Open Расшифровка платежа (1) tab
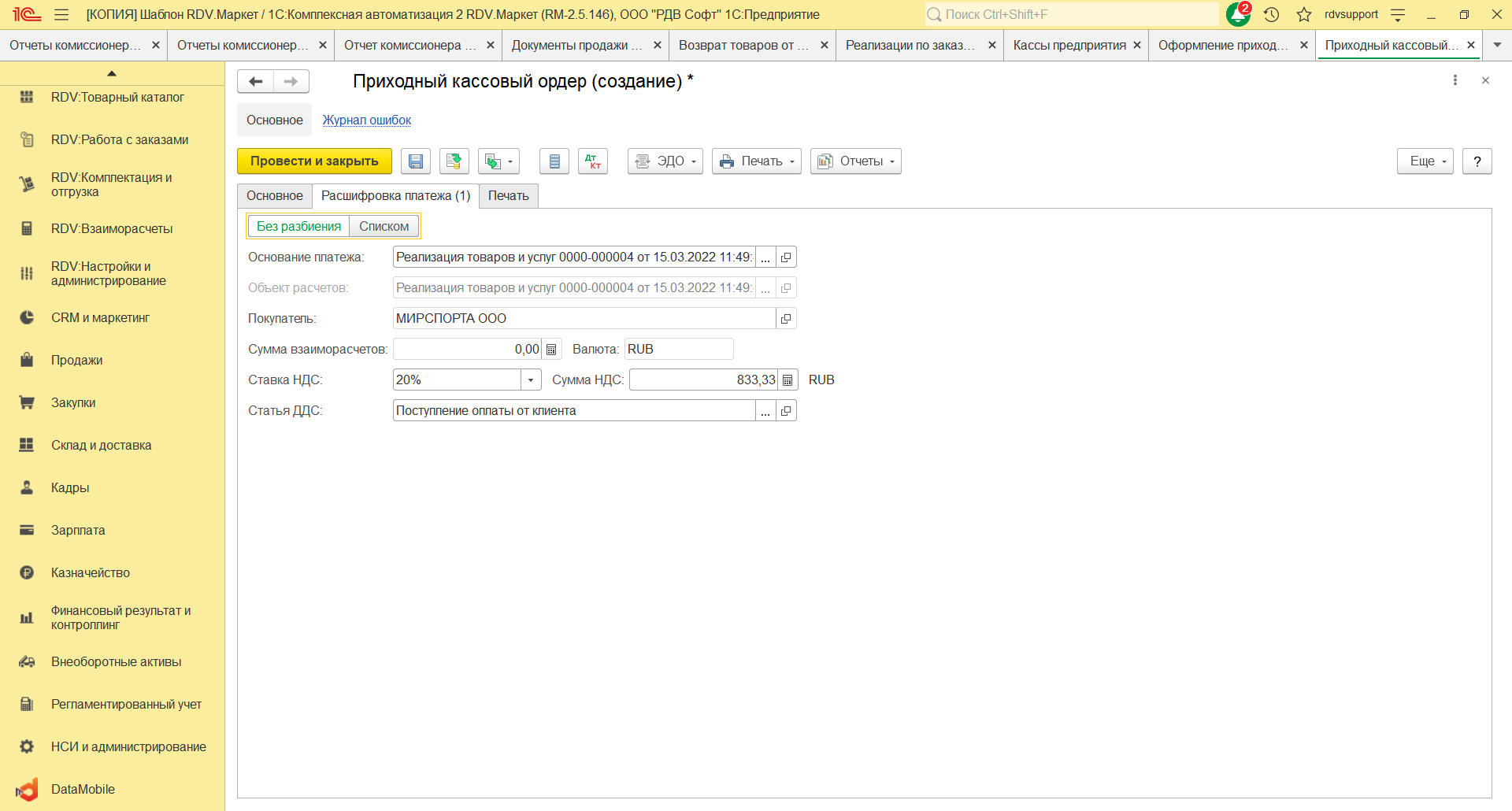This screenshot has width=1512, height=811. (395, 196)
